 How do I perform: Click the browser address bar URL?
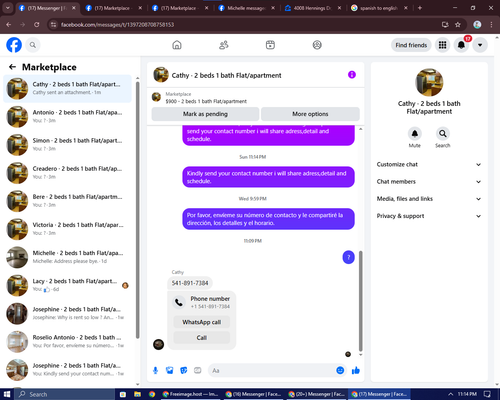pyautogui.click(x=117, y=25)
